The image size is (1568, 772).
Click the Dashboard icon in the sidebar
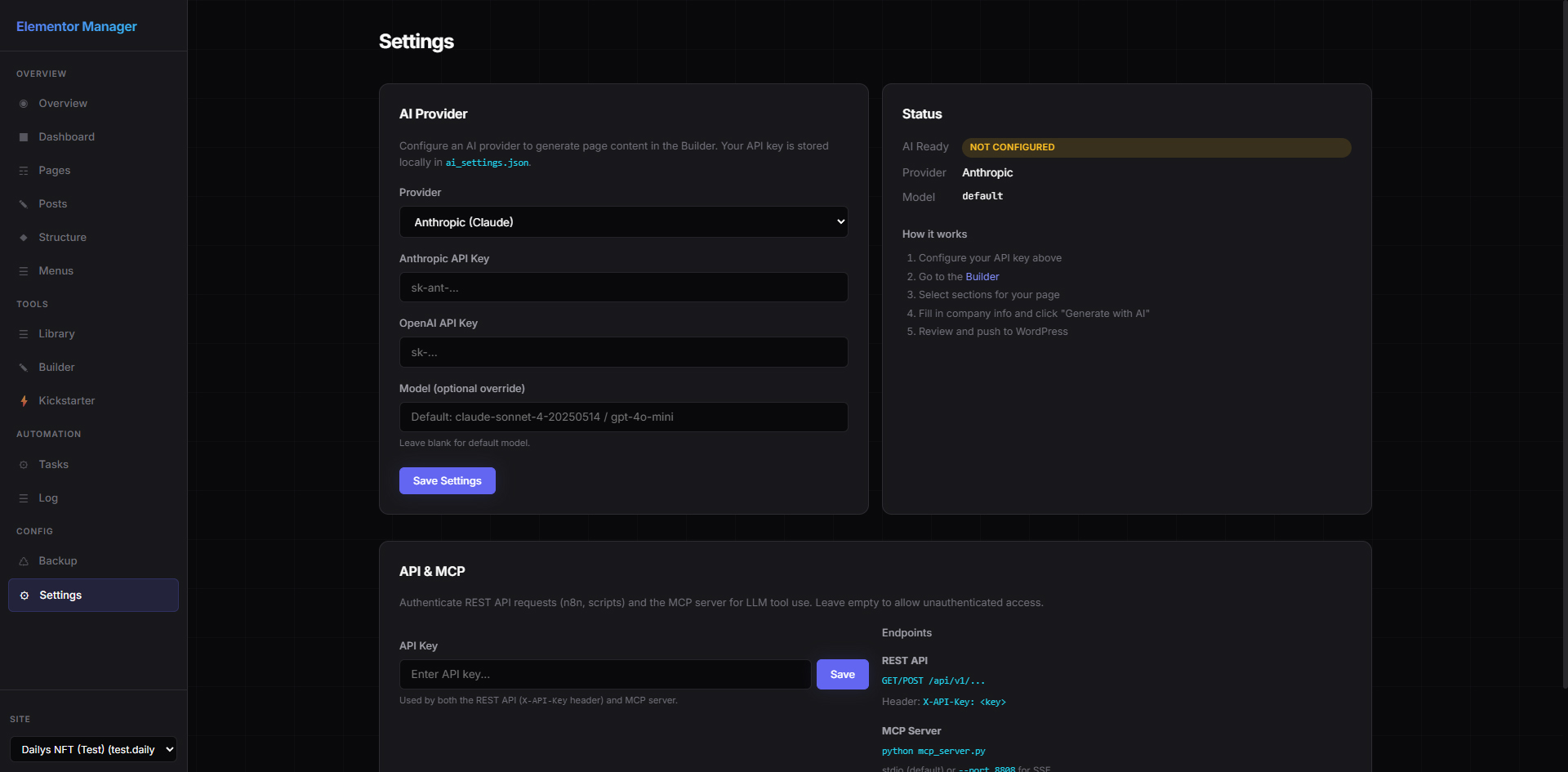coord(24,137)
